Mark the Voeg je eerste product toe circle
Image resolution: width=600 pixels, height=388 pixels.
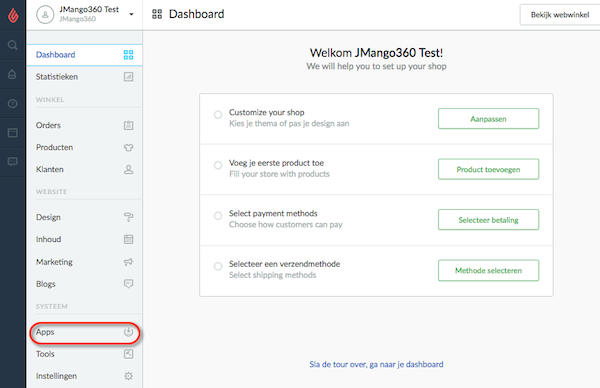coord(218,165)
